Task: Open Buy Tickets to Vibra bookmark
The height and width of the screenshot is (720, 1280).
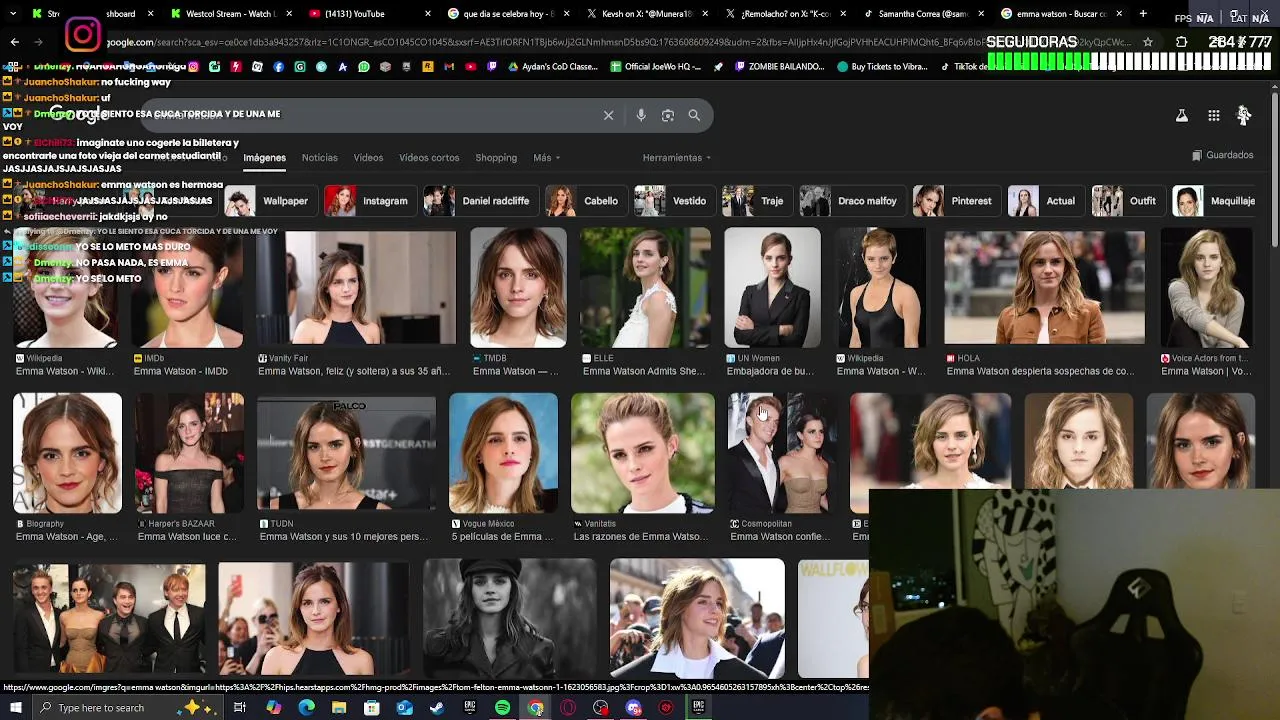Action: [x=882, y=67]
